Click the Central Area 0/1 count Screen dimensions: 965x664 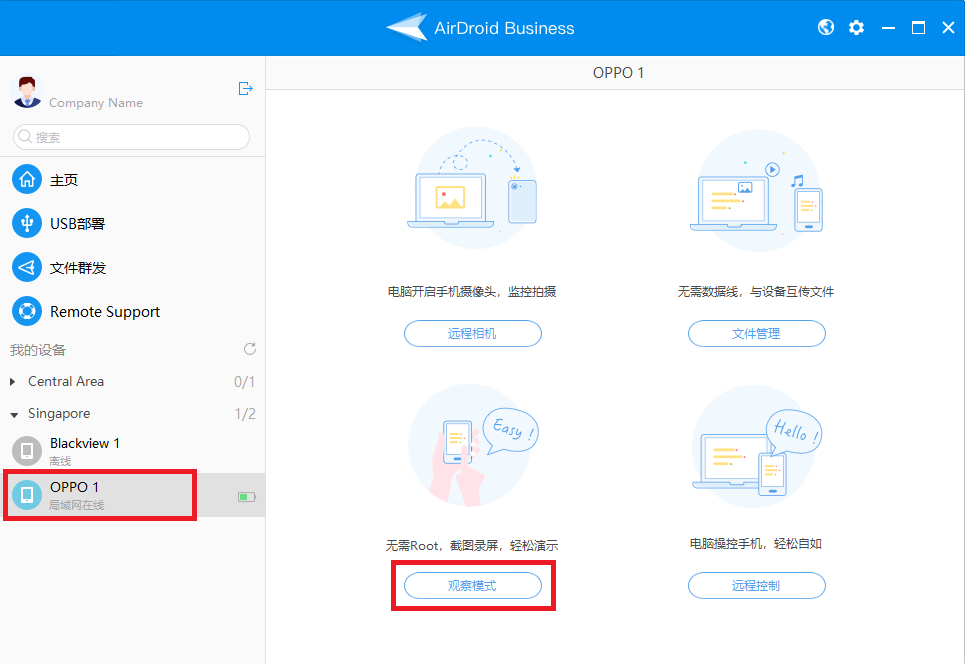(244, 382)
